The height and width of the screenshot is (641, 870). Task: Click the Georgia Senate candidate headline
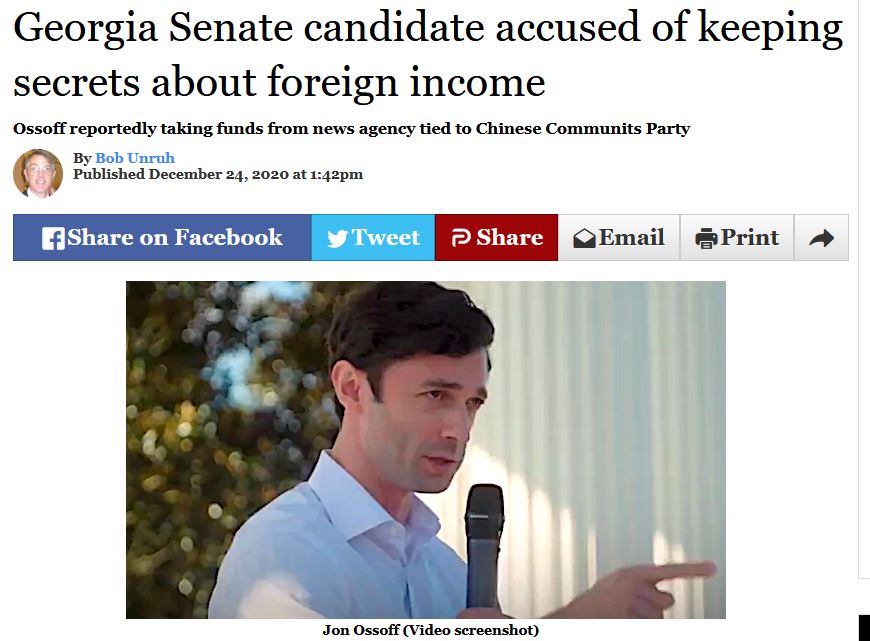(428, 54)
